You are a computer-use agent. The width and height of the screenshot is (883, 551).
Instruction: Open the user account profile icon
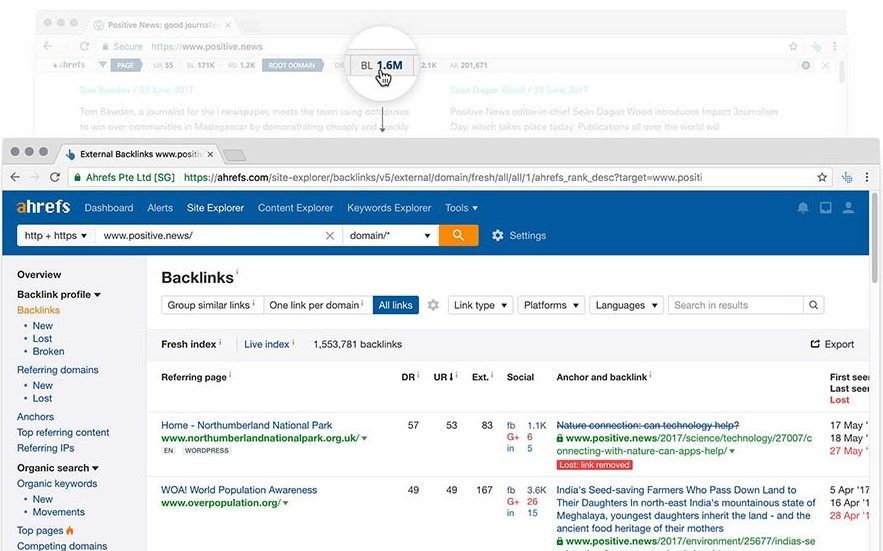tap(848, 208)
